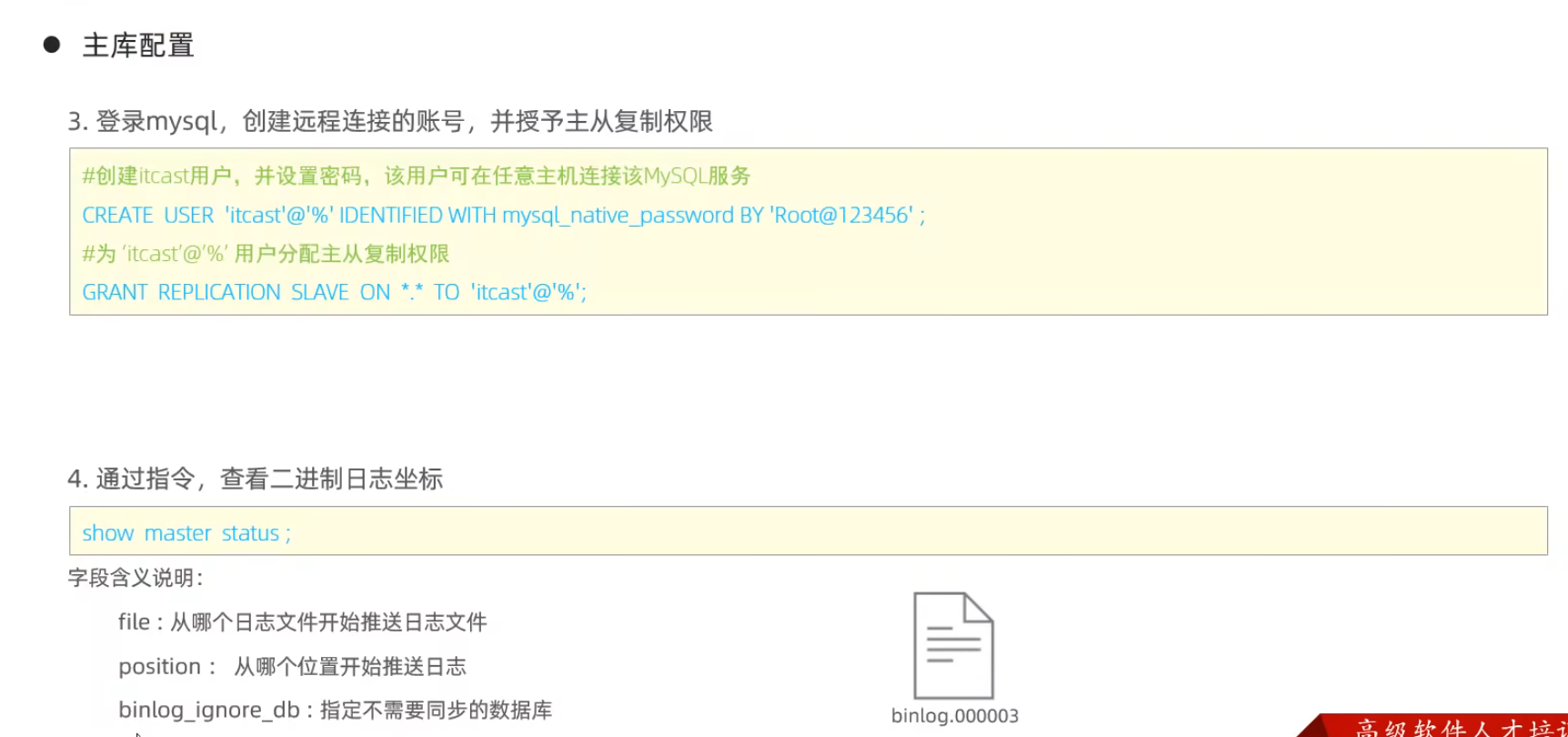Click the bullet dot before 主库配置
This screenshot has width=1568, height=737.
52,45
